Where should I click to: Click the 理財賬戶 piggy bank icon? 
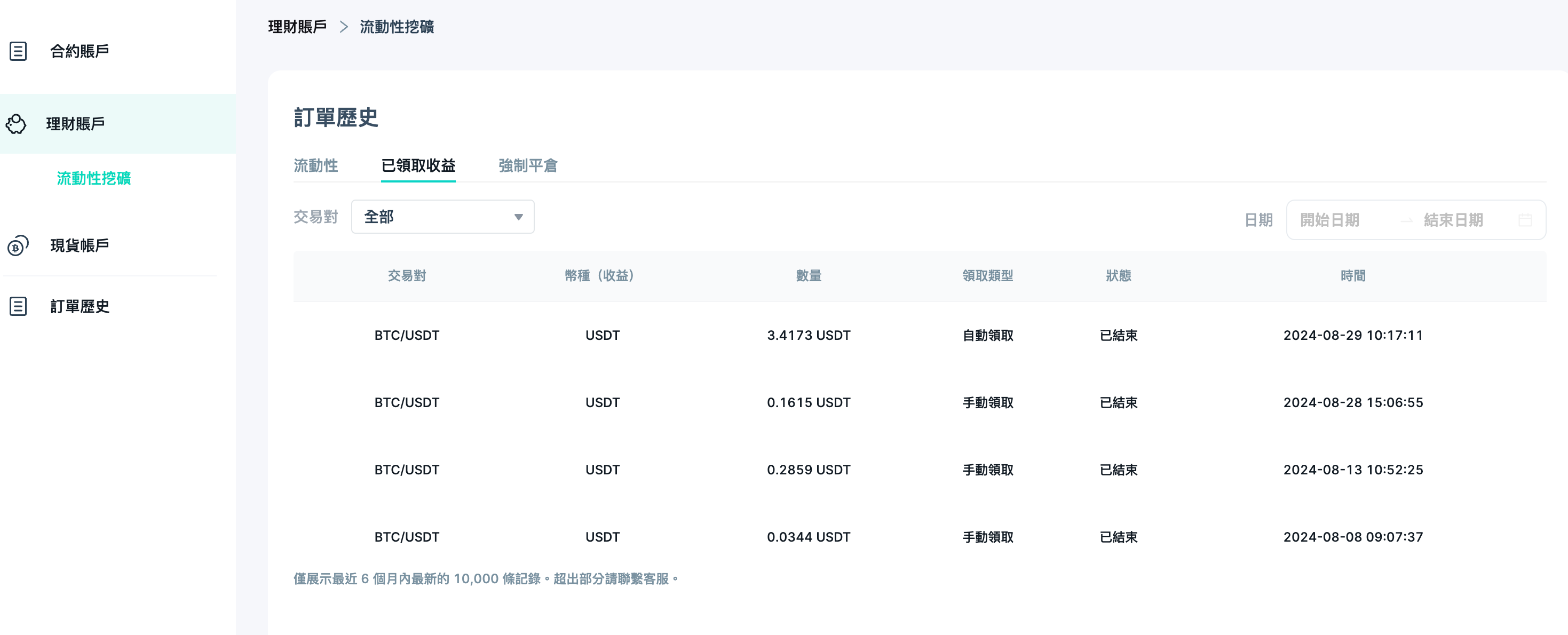tap(17, 124)
